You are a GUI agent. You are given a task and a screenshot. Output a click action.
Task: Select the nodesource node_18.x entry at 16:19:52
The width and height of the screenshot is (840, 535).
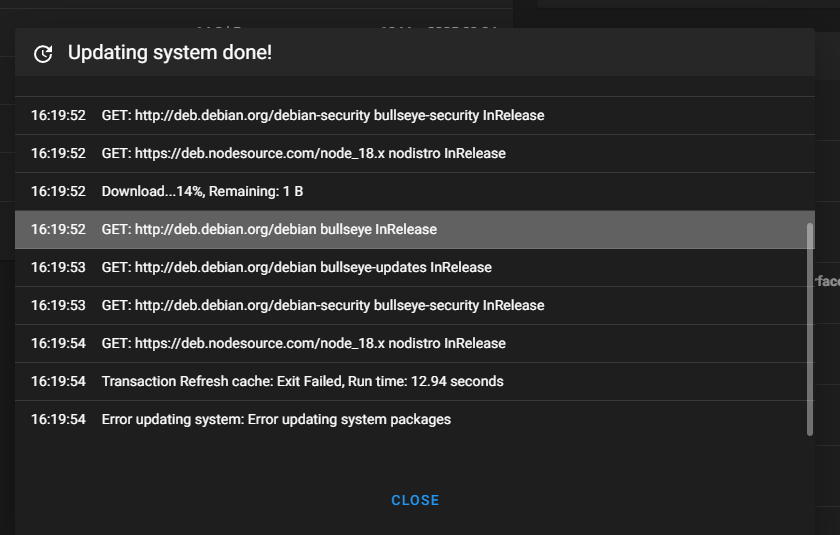pyautogui.click(x=415, y=153)
